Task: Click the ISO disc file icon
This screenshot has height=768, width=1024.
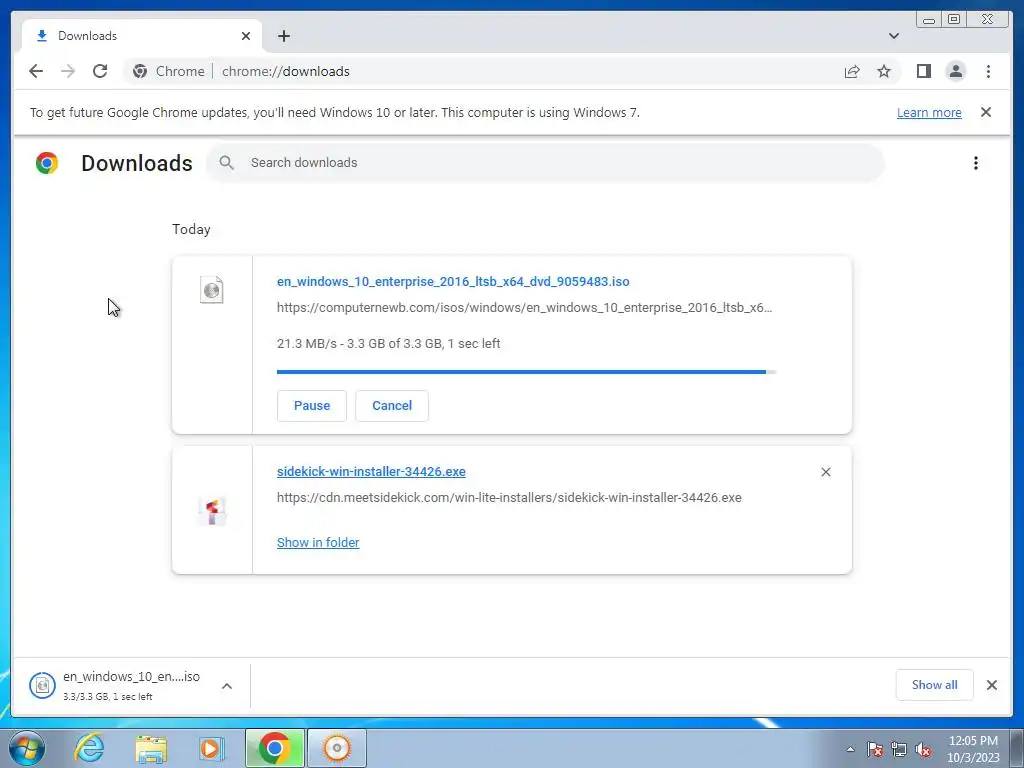Action: click(212, 289)
